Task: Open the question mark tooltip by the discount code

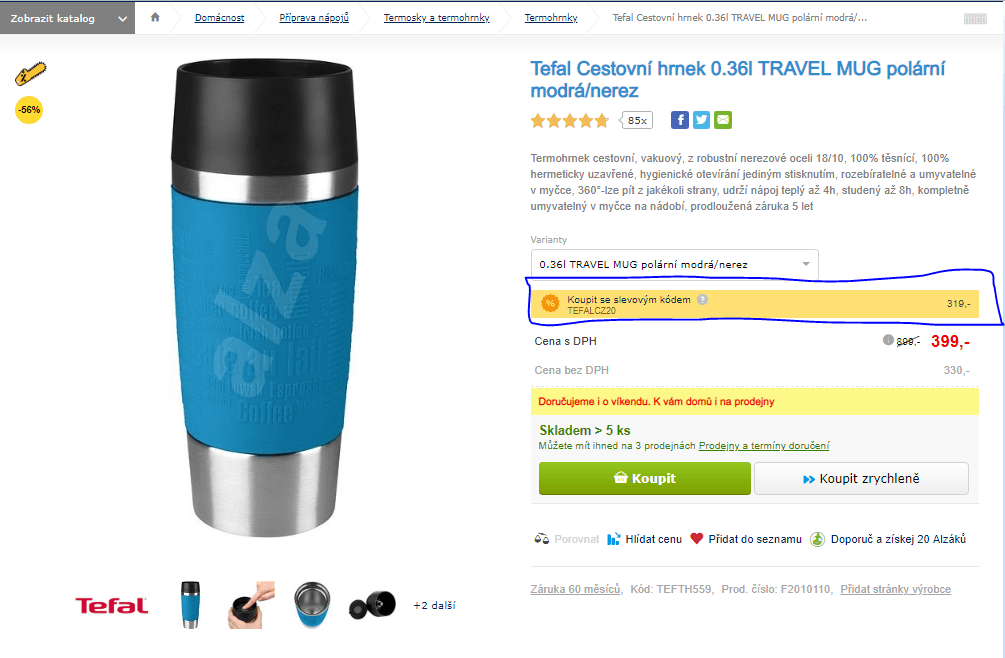Action: pos(703,298)
